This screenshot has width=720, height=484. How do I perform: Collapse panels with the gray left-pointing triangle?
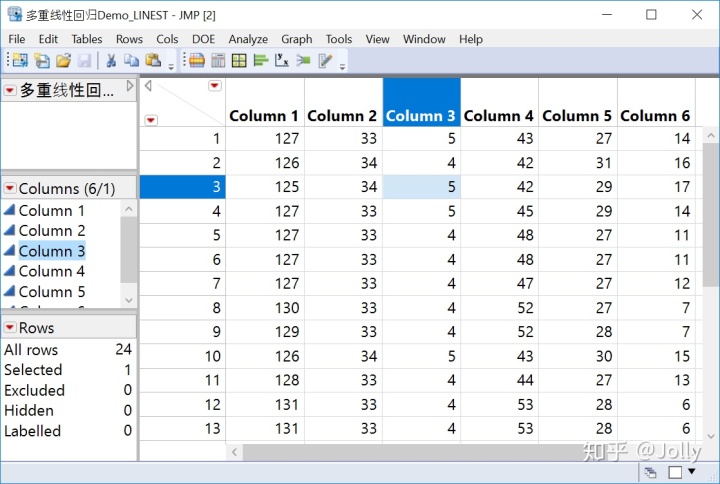tap(148, 85)
